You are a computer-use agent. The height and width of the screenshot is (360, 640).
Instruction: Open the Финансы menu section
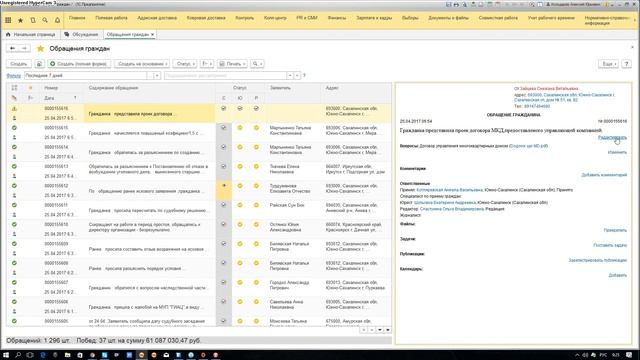pyautogui.click(x=337, y=18)
